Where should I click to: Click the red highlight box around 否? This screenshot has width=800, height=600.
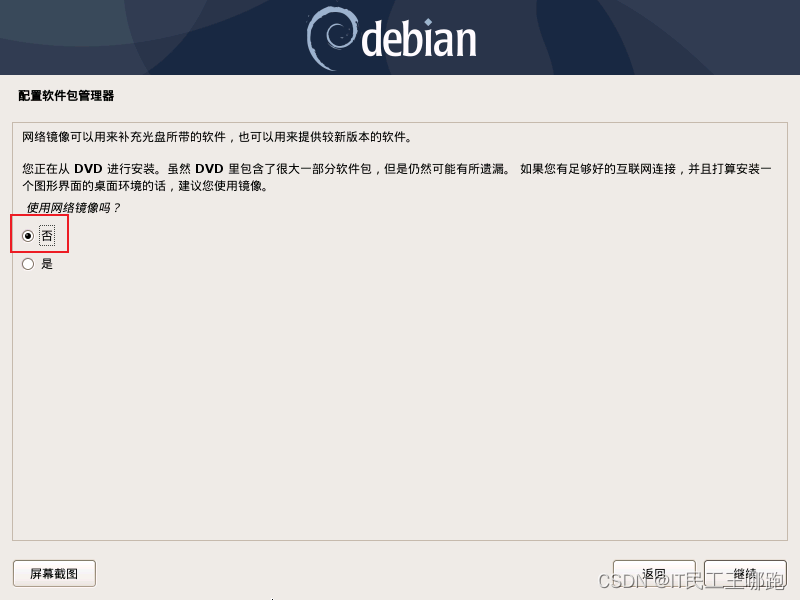click(x=39, y=234)
